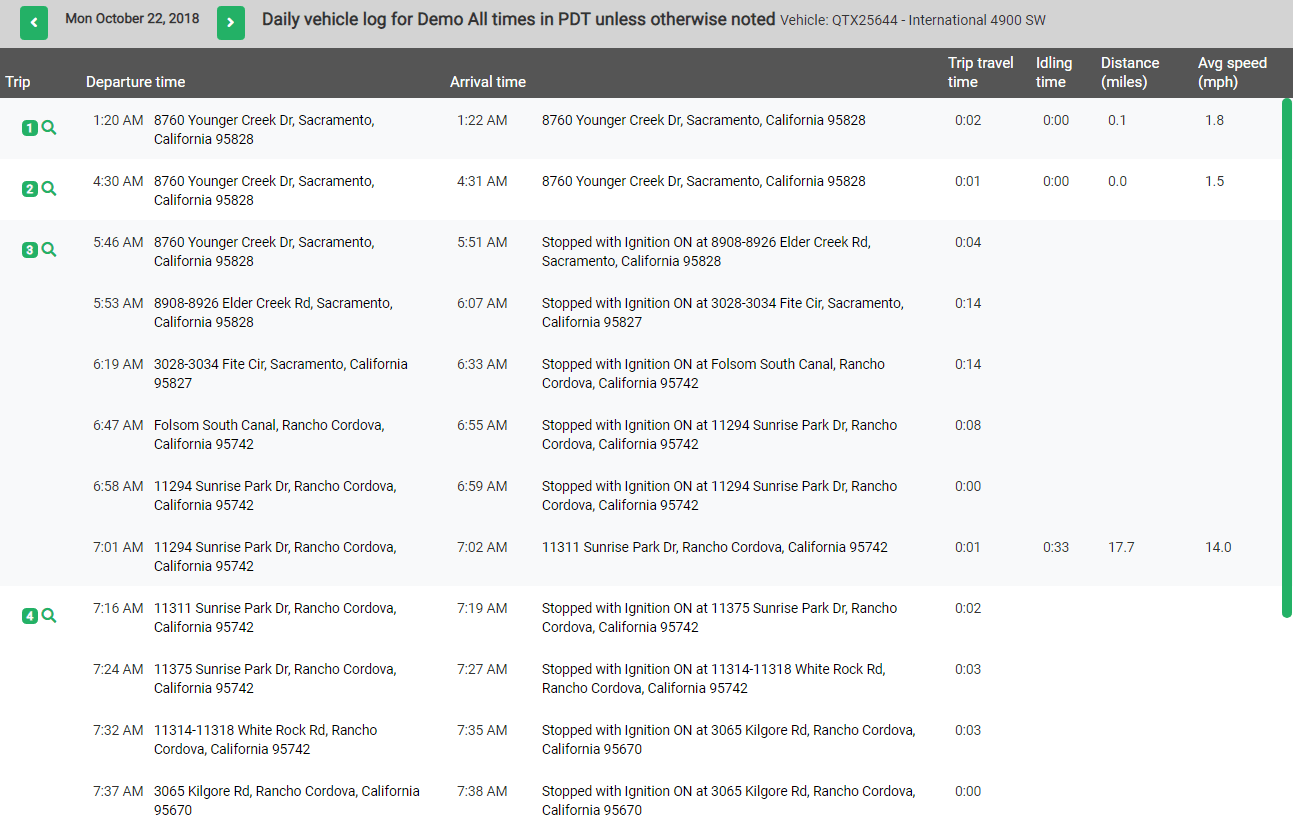This screenshot has height=830, width=1293.
Task: Click the Idling time column header
Action: 1053,72
